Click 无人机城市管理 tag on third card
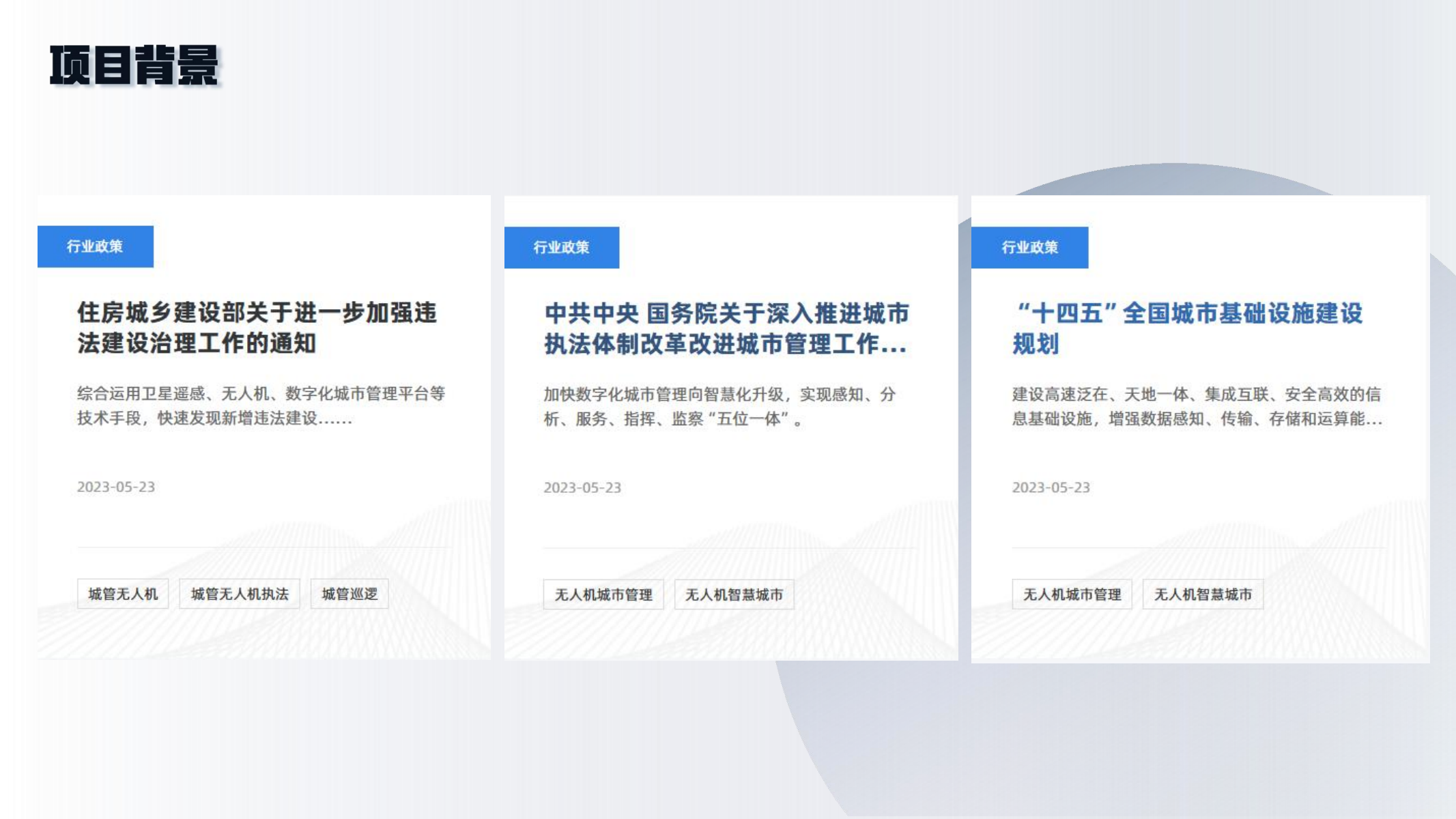 1072,594
